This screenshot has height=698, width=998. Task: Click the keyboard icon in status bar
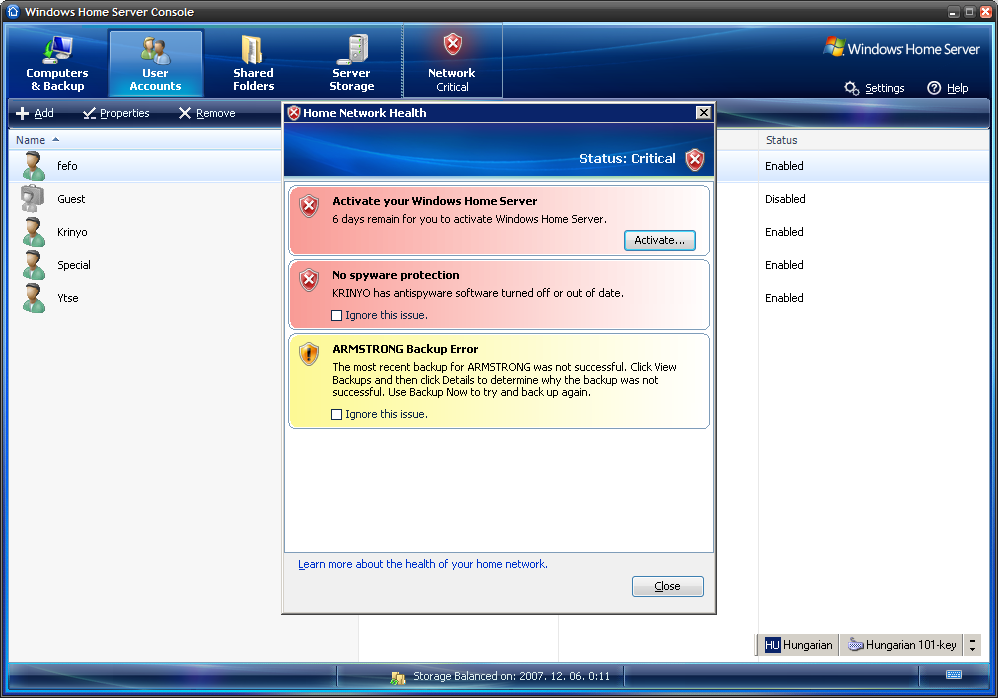pos(953,675)
